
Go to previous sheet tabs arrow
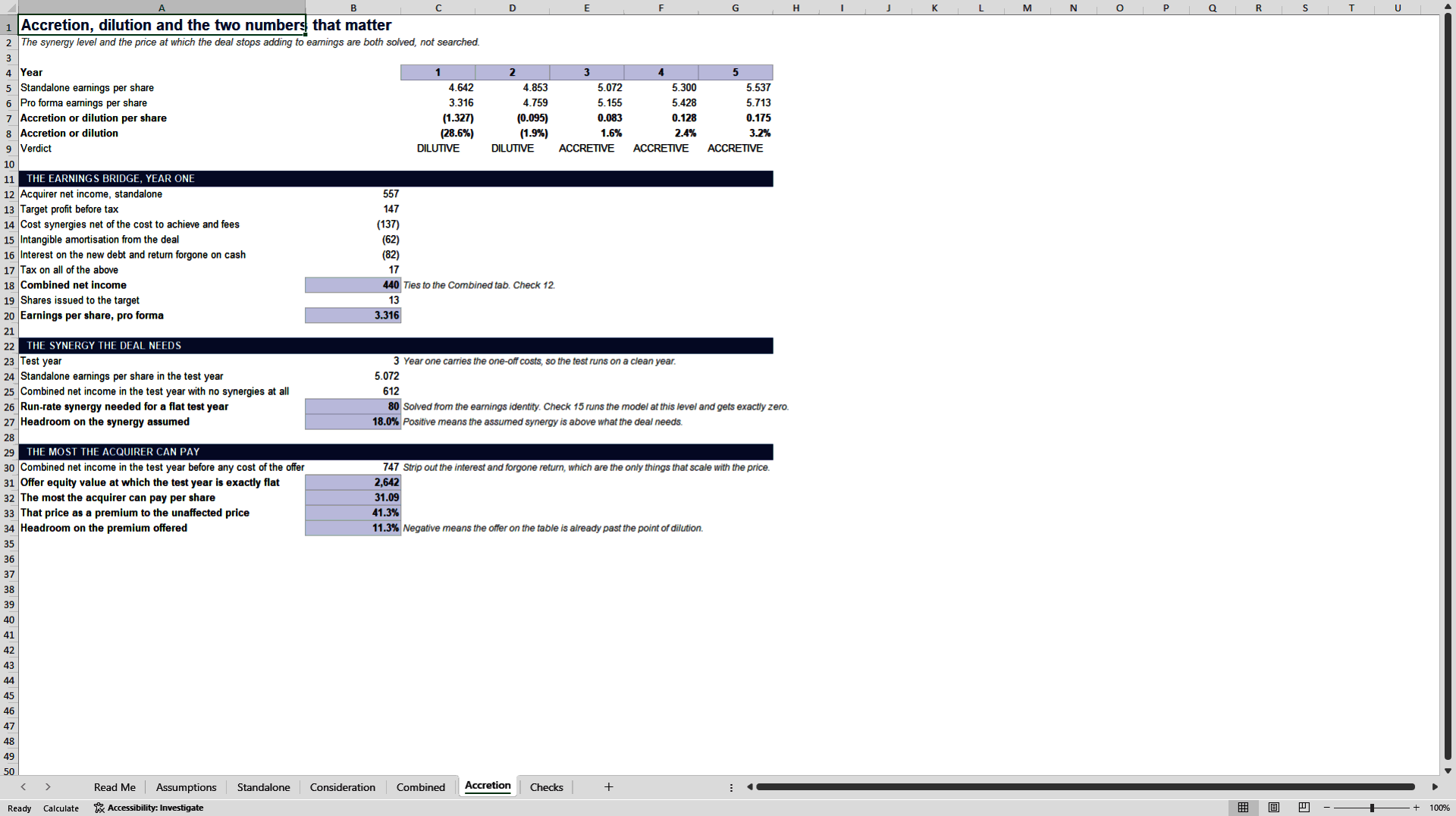tap(24, 787)
